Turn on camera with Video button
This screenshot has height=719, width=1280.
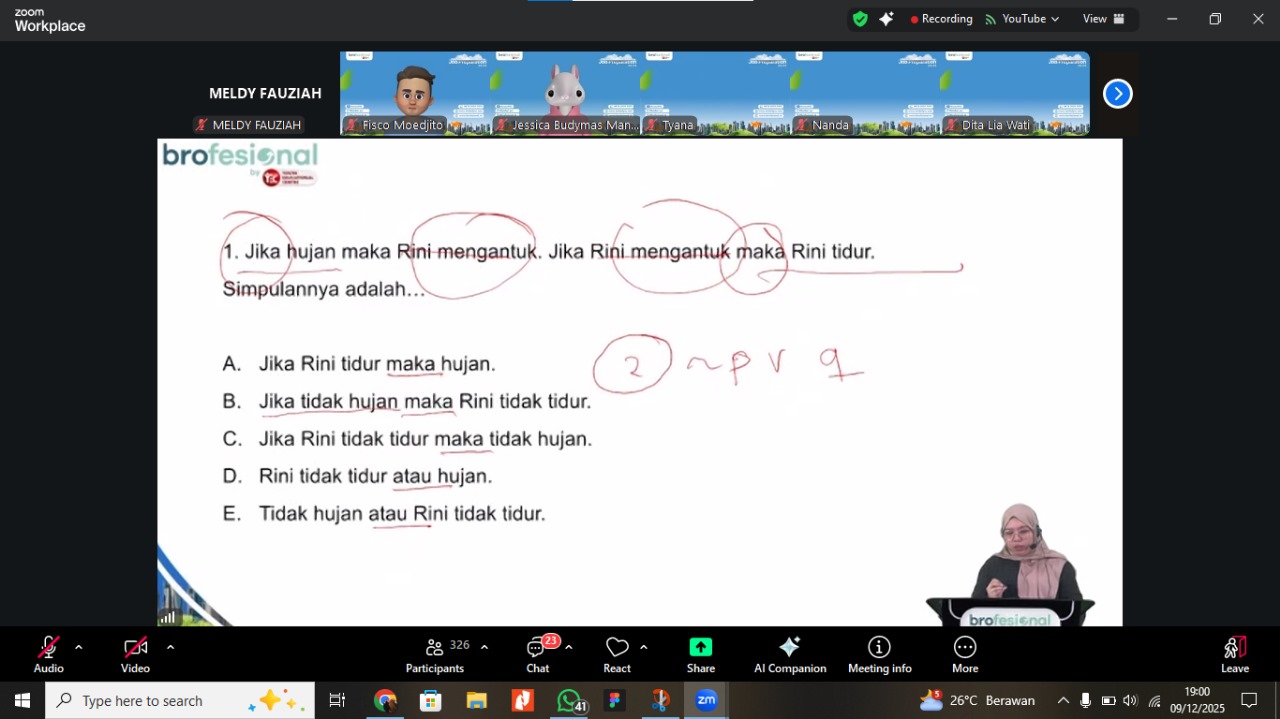pos(135,655)
